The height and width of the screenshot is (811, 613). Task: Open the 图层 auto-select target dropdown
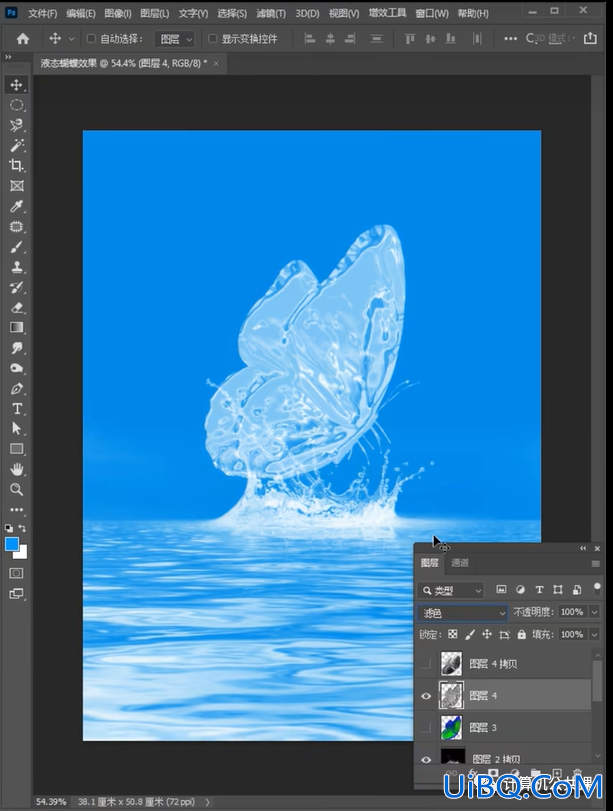click(175, 39)
